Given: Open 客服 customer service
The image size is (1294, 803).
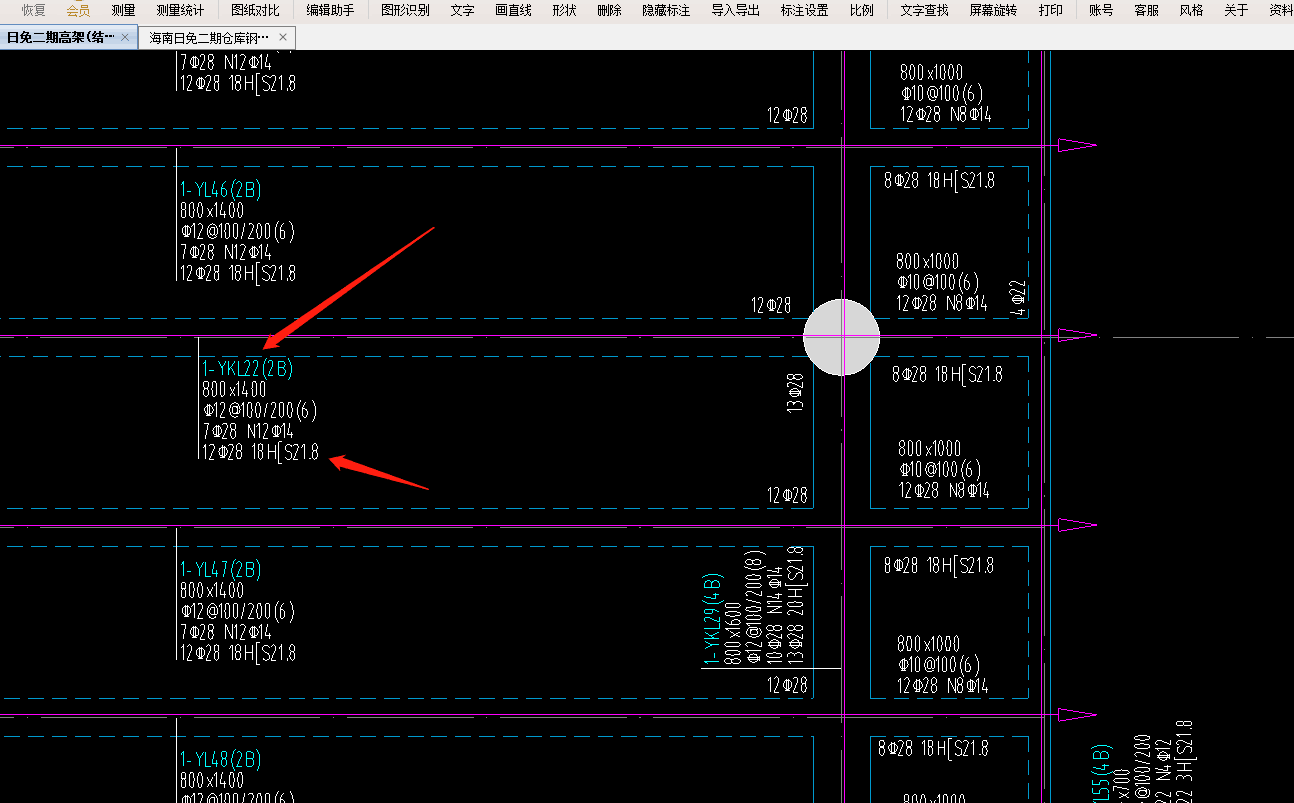Looking at the screenshot, I should (1146, 10).
